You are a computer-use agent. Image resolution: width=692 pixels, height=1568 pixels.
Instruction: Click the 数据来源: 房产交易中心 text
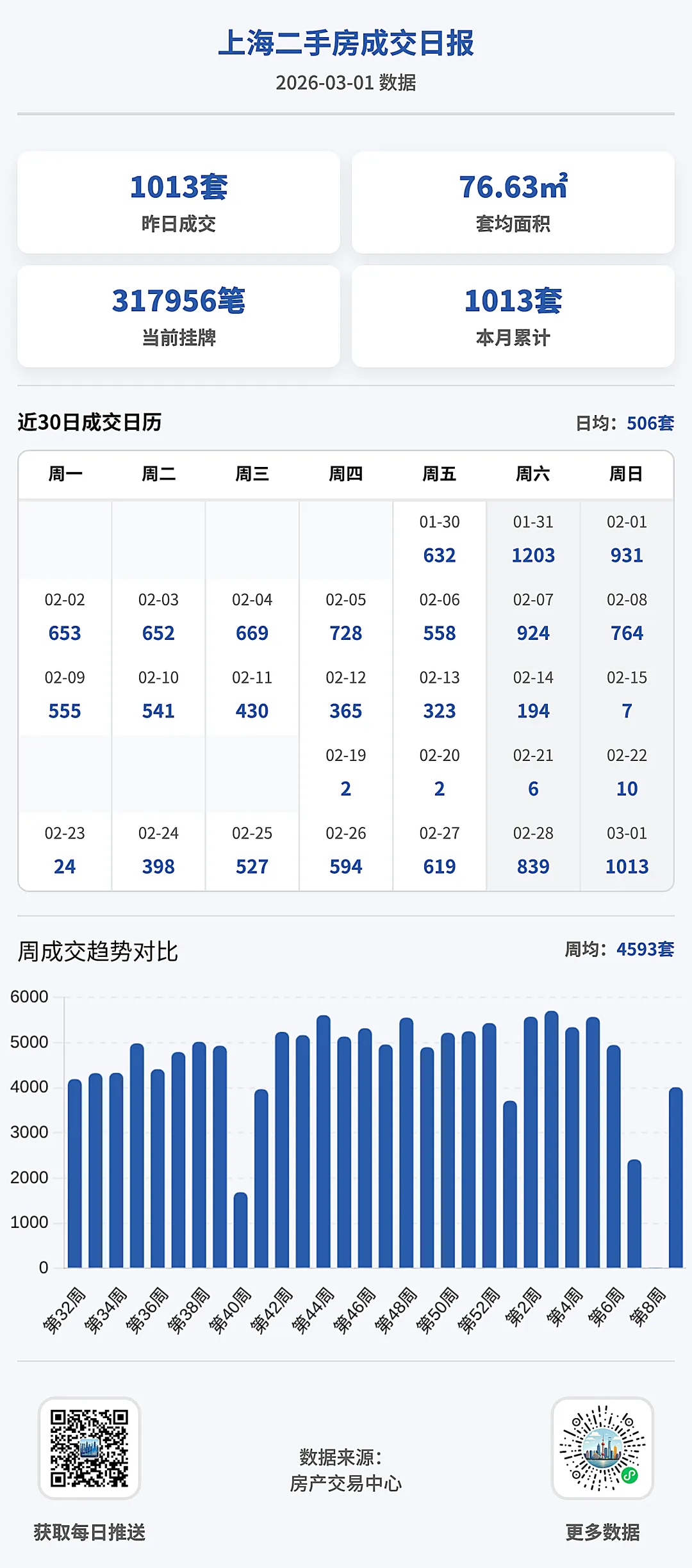coord(346,1470)
